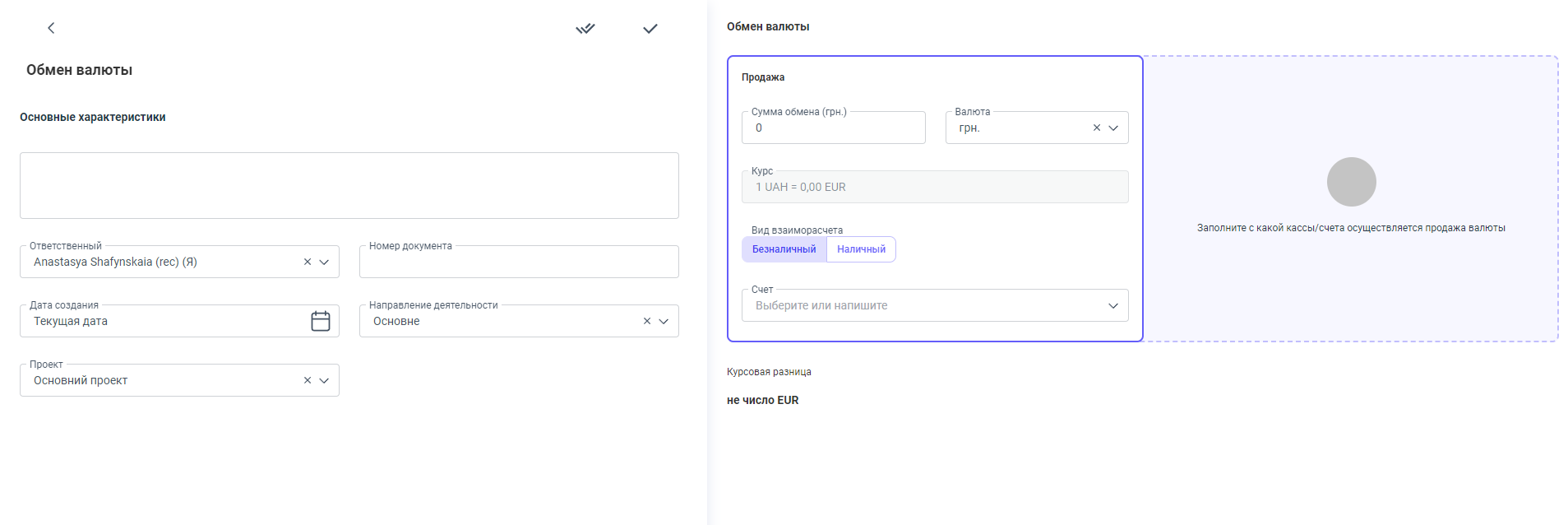Screen dimensions: 1568x525
Task: Click the single checkmark confirm icon
Action: 650,29
